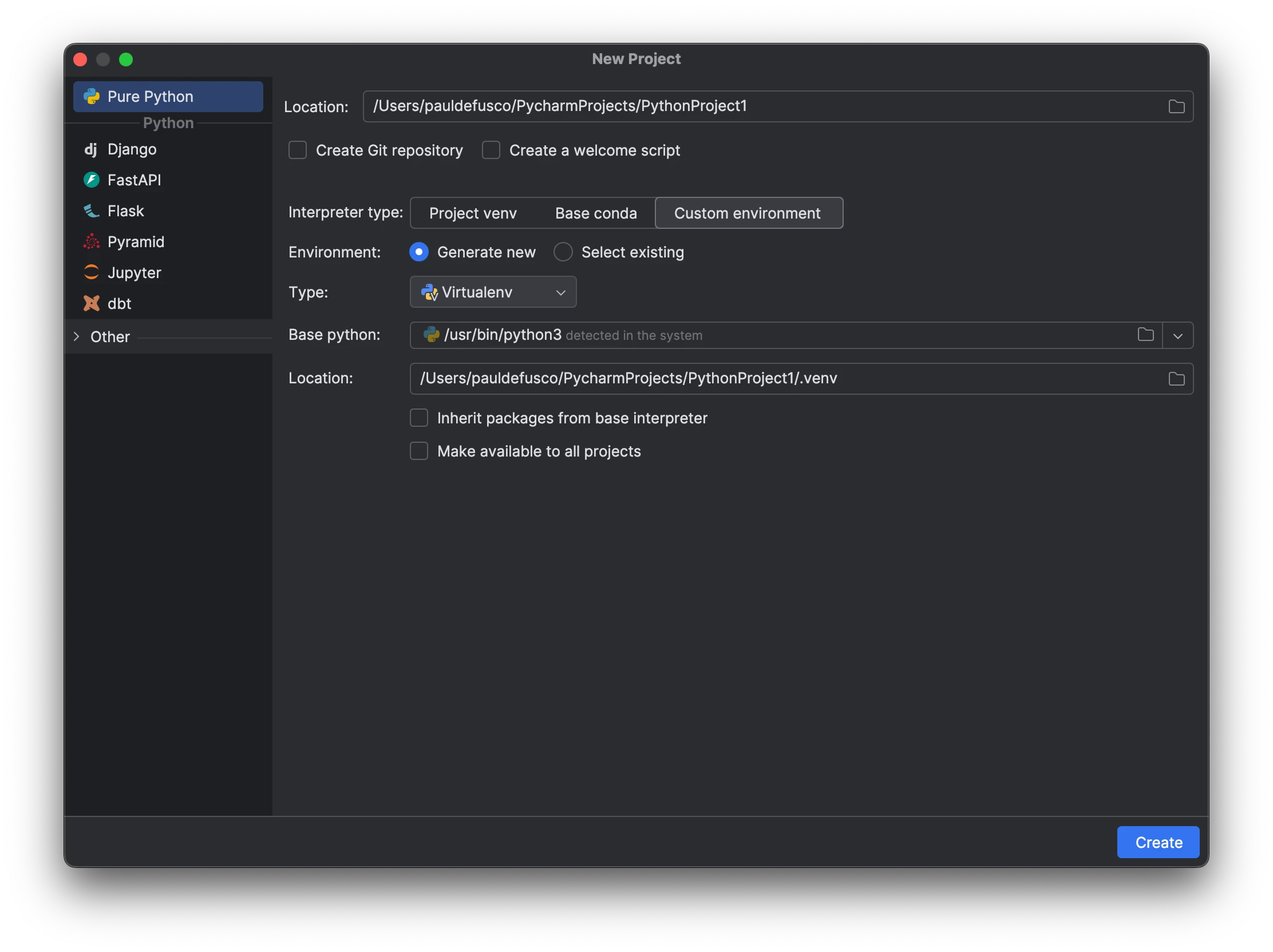The image size is (1273, 952).
Task: Click the 'Python' group header text
Action: point(168,123)
